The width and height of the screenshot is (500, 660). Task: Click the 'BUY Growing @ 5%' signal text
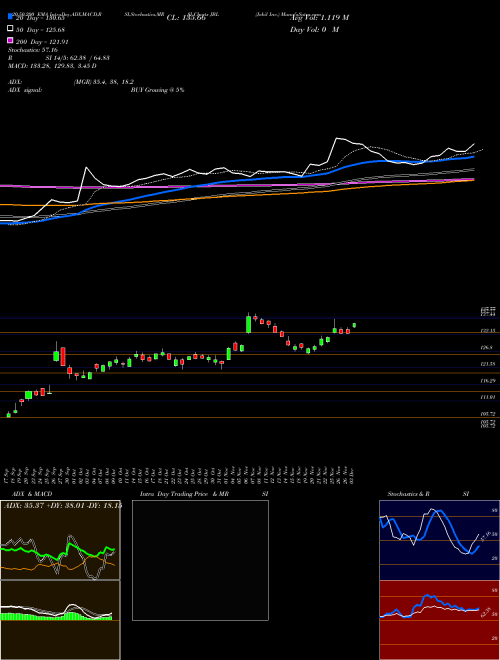pyautogui.click(x=157, y=90)
